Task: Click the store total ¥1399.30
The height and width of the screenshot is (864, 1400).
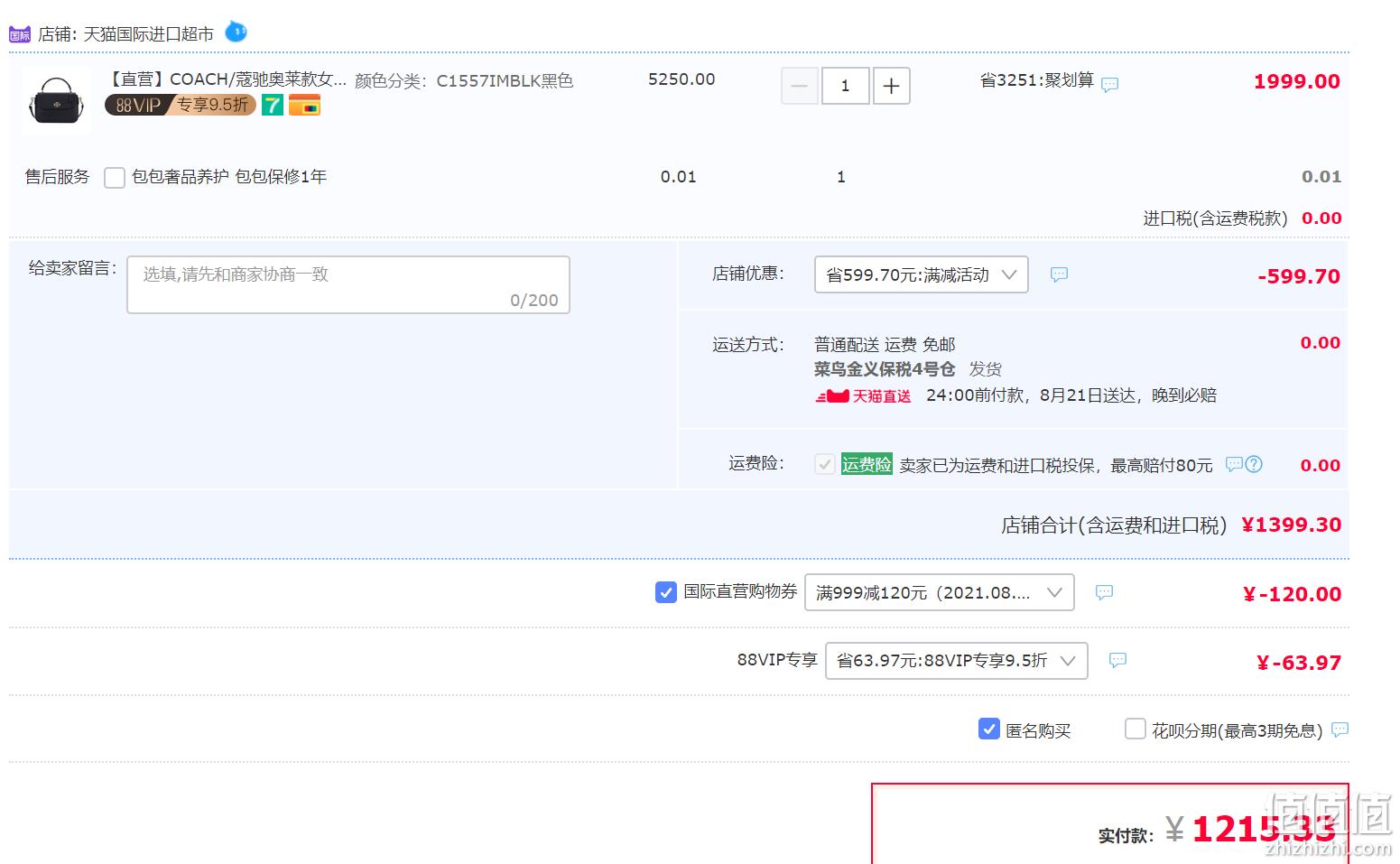Action: [x=1292, y=525]
